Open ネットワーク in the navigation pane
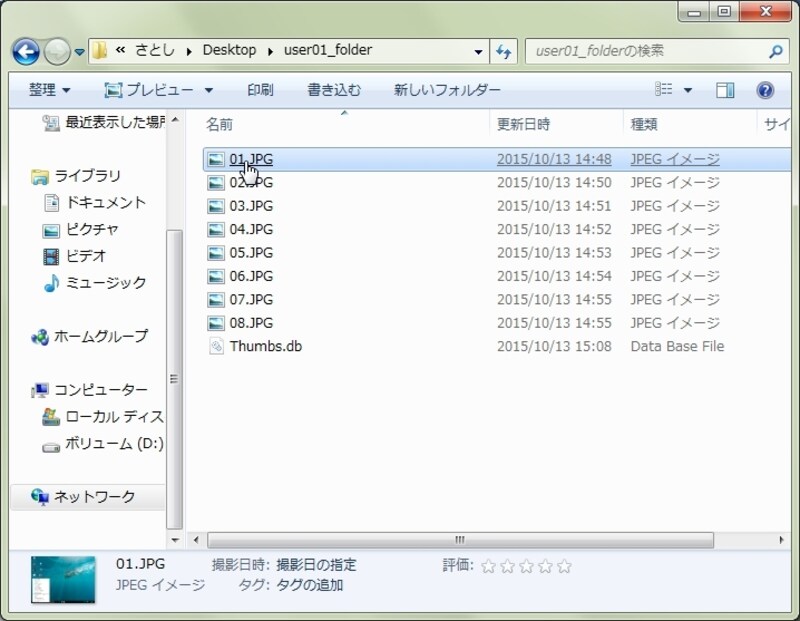 tap(94, 497)
